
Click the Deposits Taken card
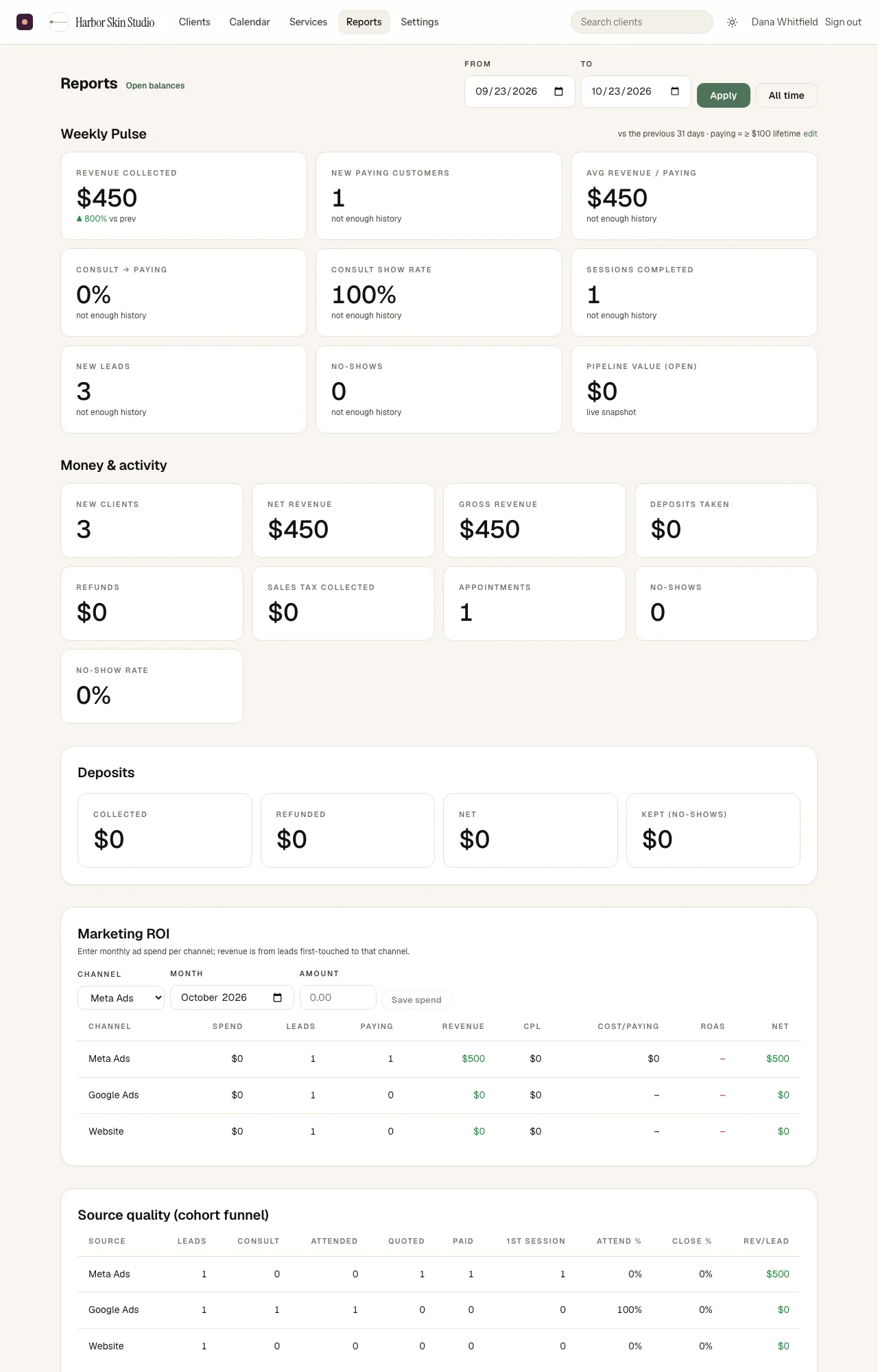pos(726,521)
